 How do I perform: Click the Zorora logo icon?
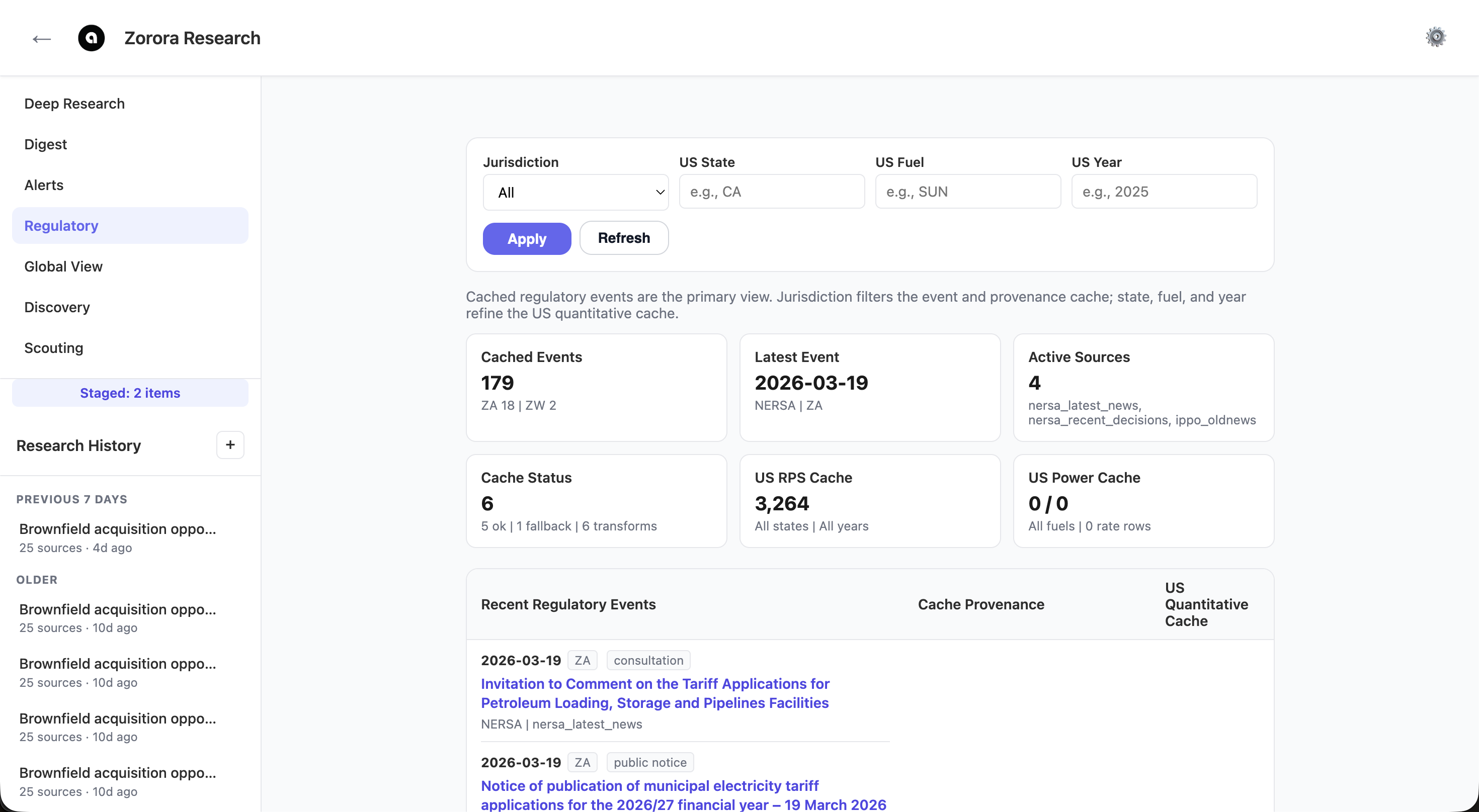pyautogui.click(x=91, y=38)
